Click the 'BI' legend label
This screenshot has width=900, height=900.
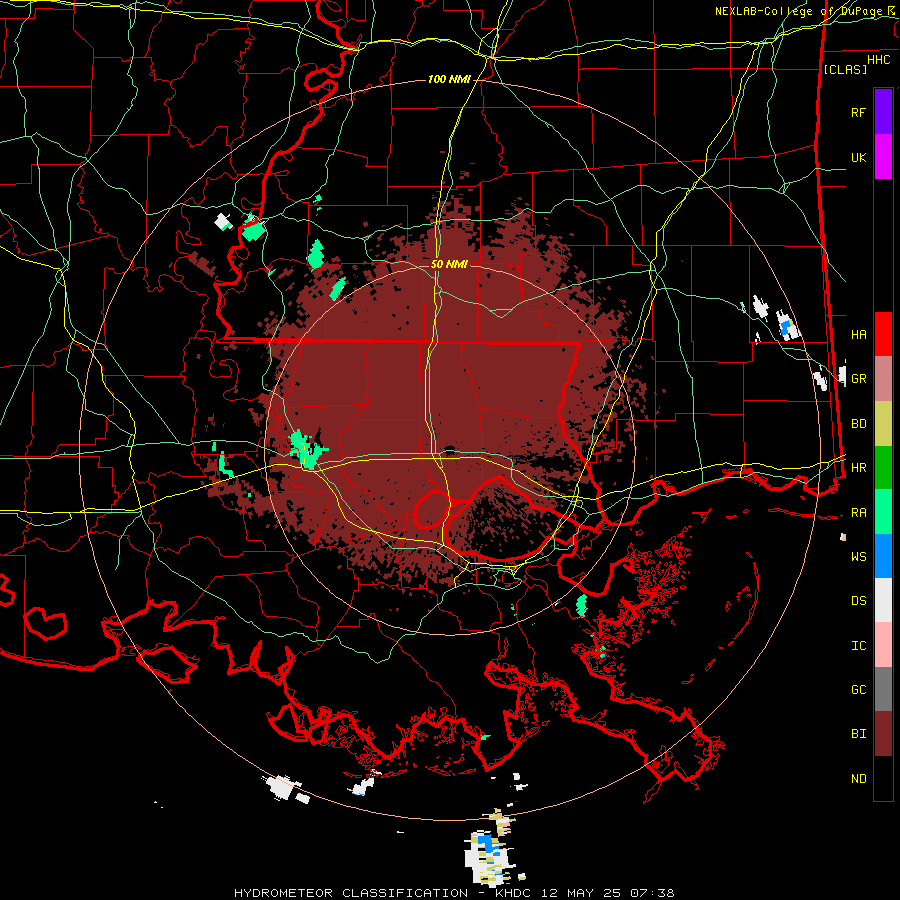pos(858,734)
